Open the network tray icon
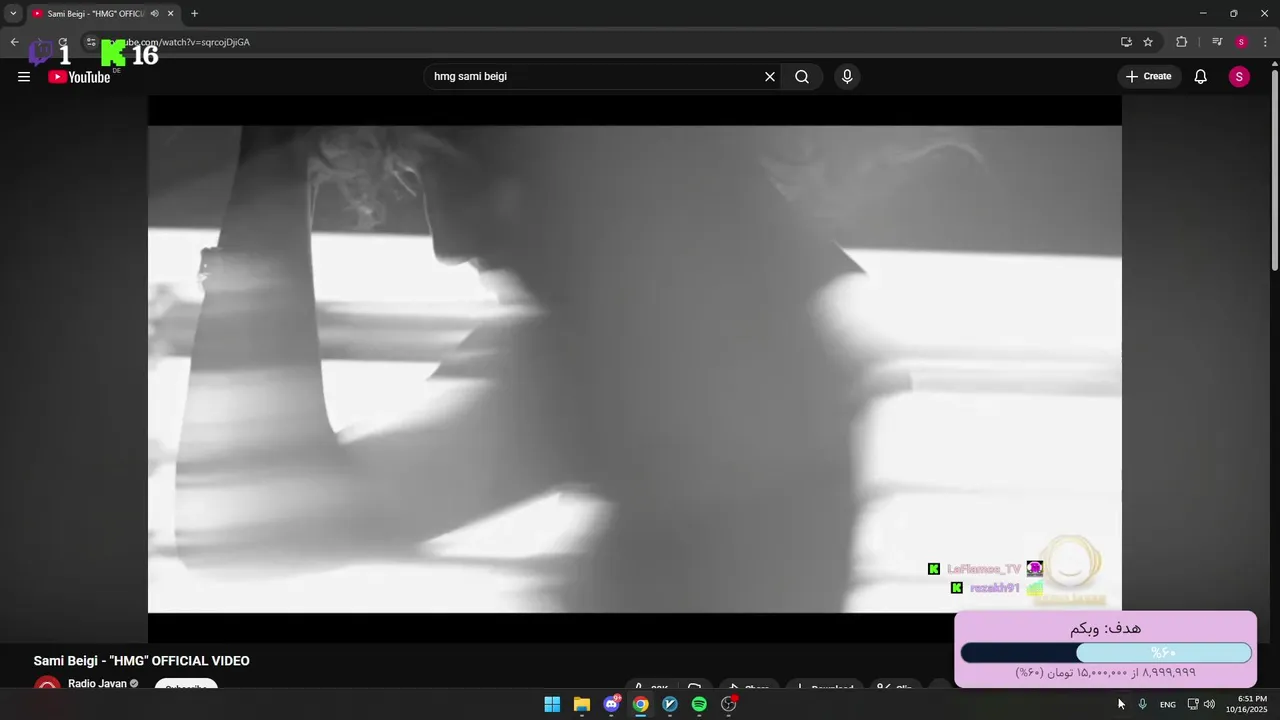This screenshot has height=720, width=1280. (1192, 704)
